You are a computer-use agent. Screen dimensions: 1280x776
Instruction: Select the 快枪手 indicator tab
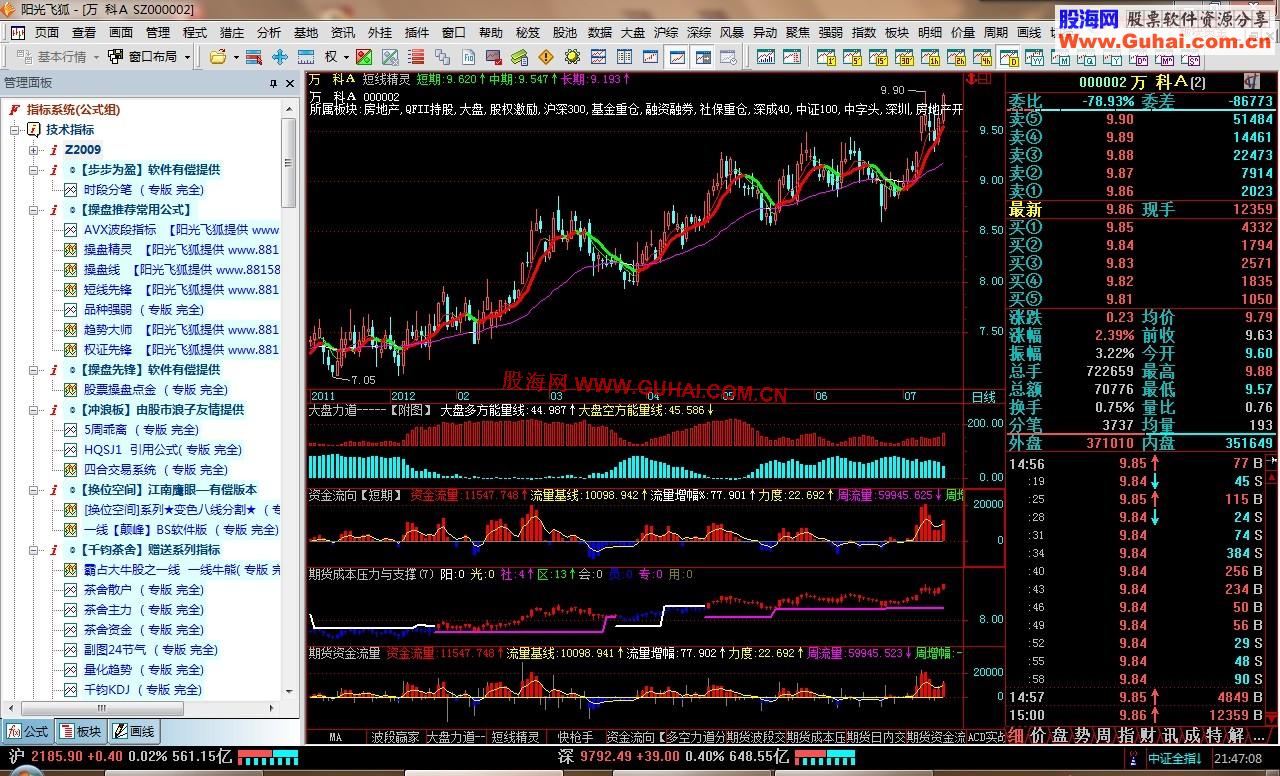(x=576, y=737)
